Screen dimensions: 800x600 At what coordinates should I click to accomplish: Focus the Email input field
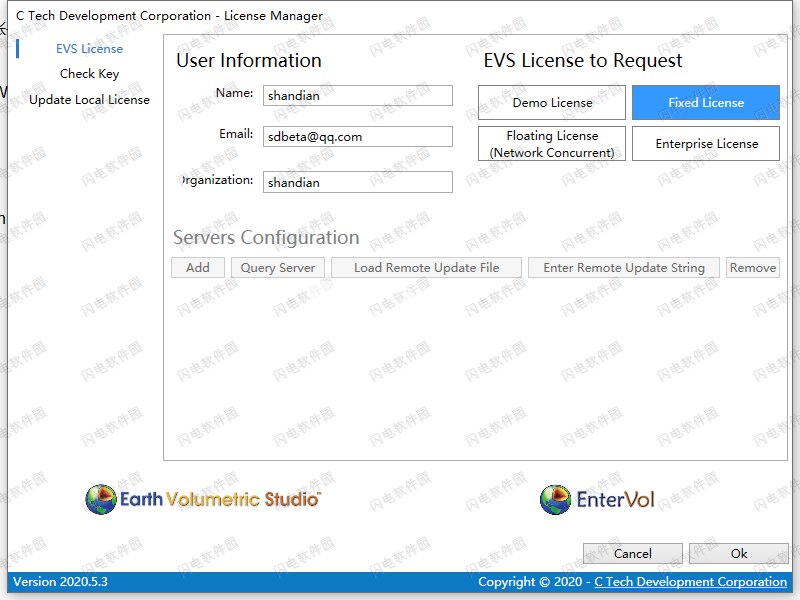358,136
